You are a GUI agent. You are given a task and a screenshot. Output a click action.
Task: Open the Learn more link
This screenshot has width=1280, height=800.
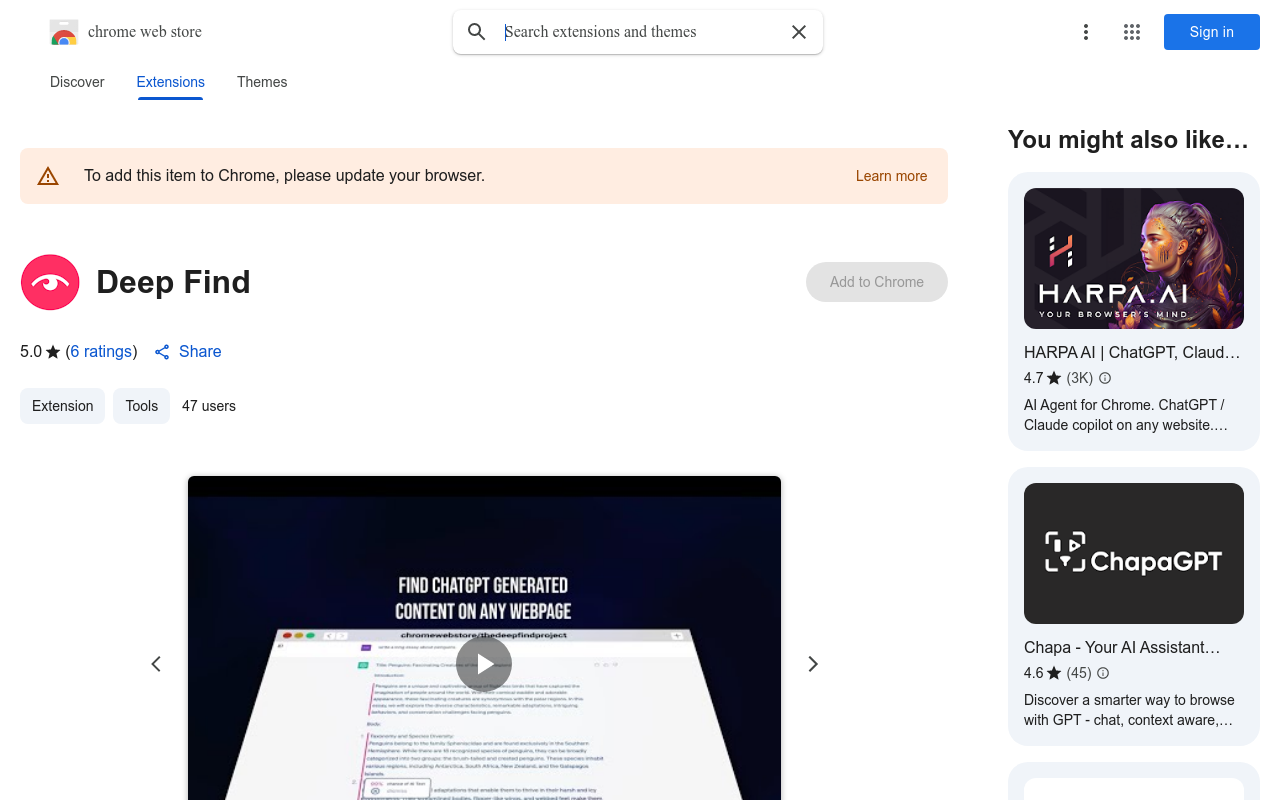(x=892, y=176)
